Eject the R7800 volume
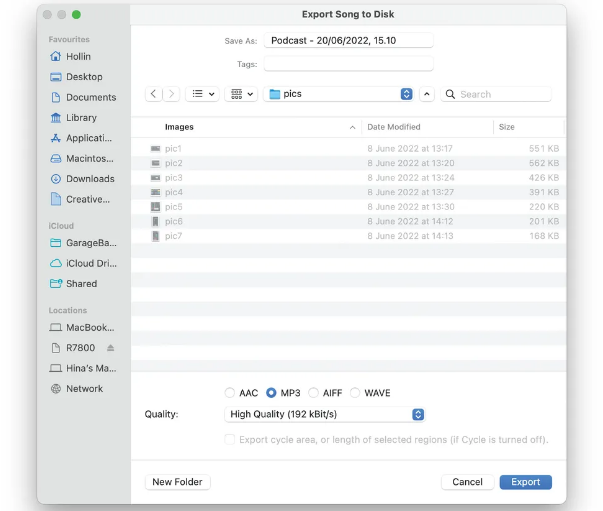The image size is (603, 511). 111,348
